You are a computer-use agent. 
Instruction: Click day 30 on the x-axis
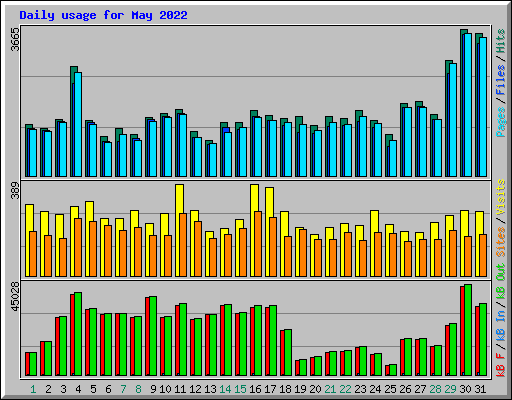(x=465, y=389)
